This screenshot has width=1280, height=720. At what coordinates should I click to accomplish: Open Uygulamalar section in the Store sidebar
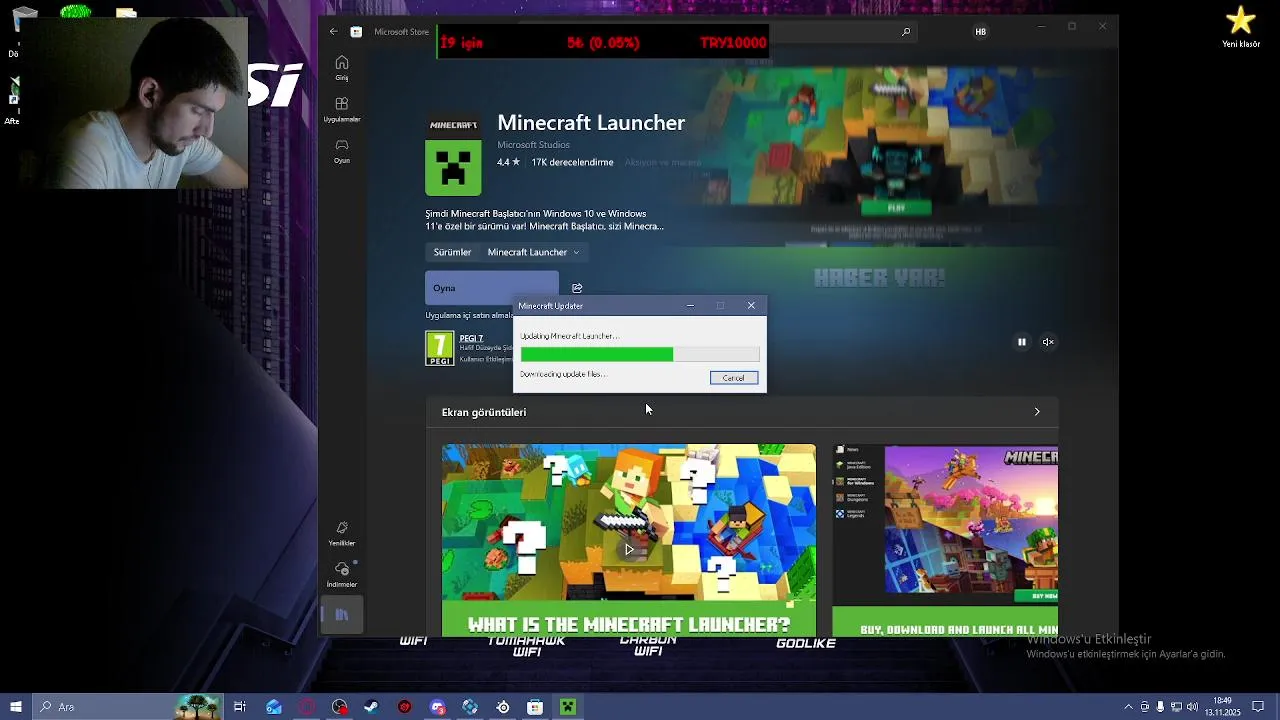click(x=342, y=109)
